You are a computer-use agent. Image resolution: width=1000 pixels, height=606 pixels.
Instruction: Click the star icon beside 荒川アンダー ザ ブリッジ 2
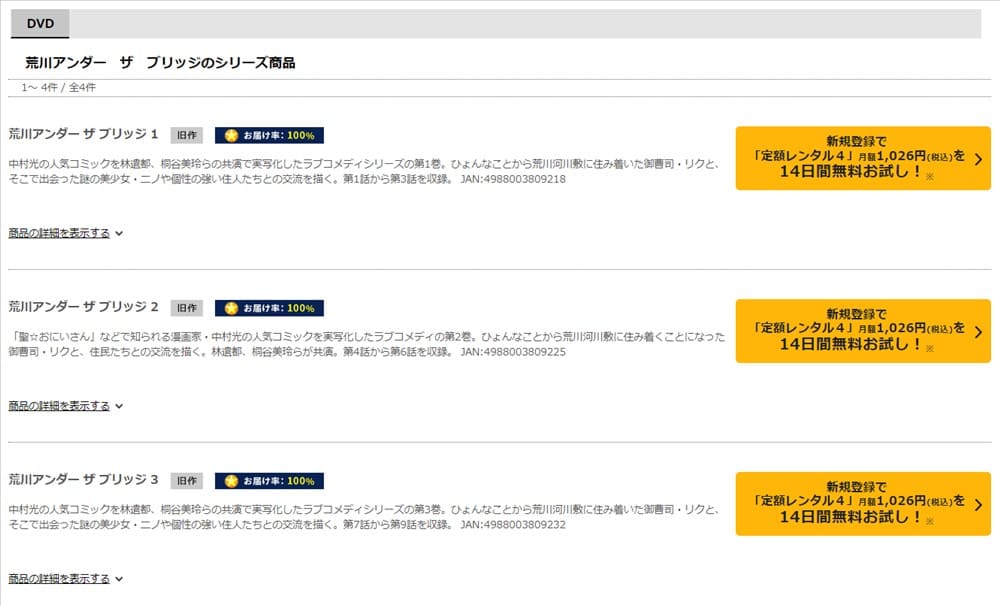pos(232,308)
